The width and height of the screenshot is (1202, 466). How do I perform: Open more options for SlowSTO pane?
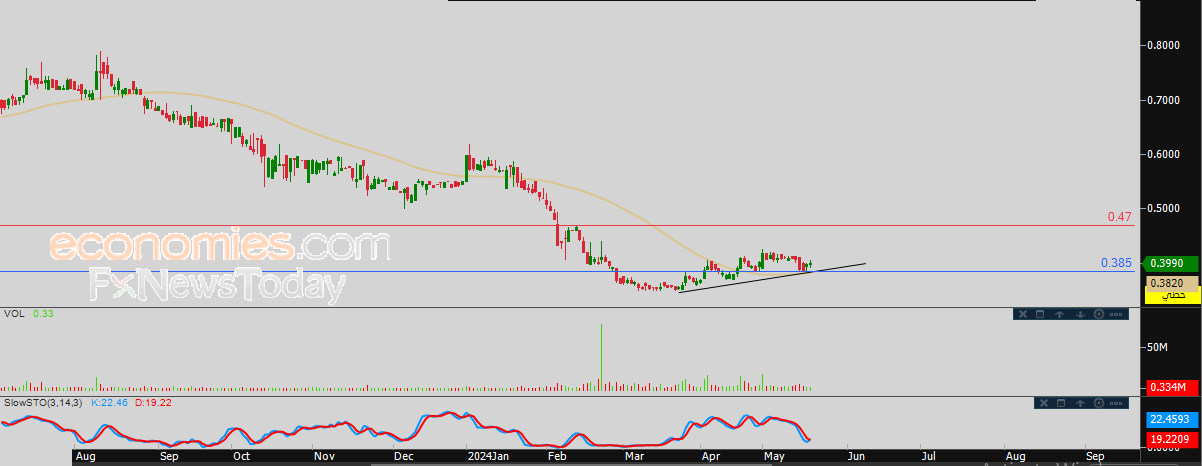point(1118,403)
